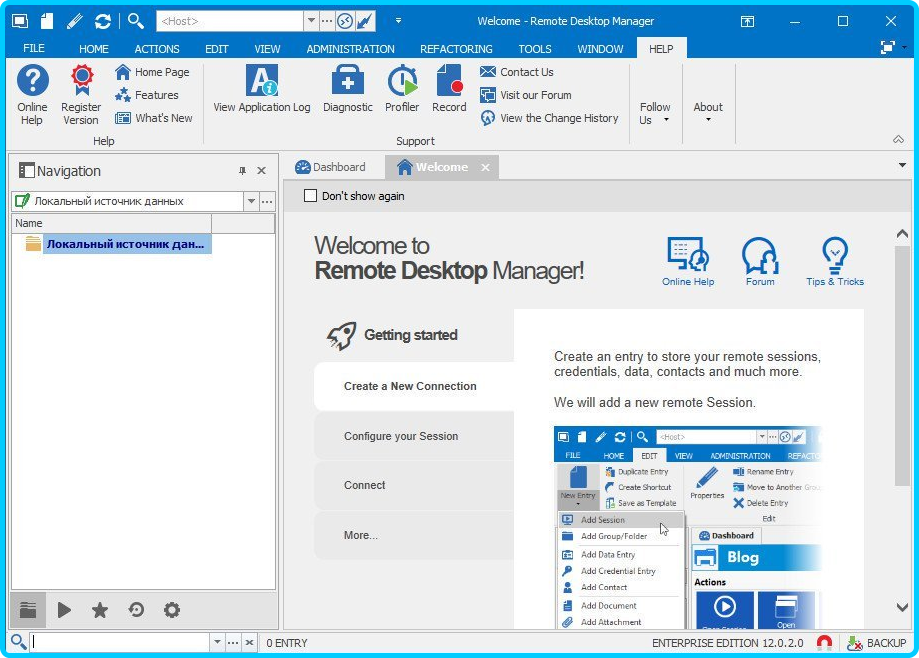Screen dimensions: 919x658
Task: Open the About dropdown
Action: (708, 112)
